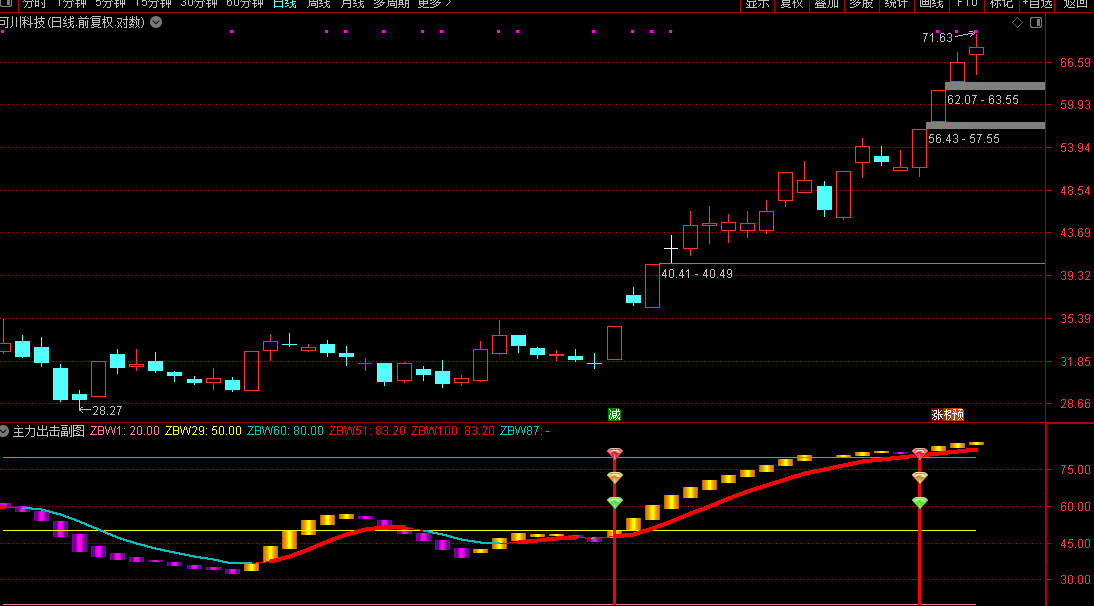Click the ZBW87: - indicator value
1094x606 pixels.
(x=525, y=431)
